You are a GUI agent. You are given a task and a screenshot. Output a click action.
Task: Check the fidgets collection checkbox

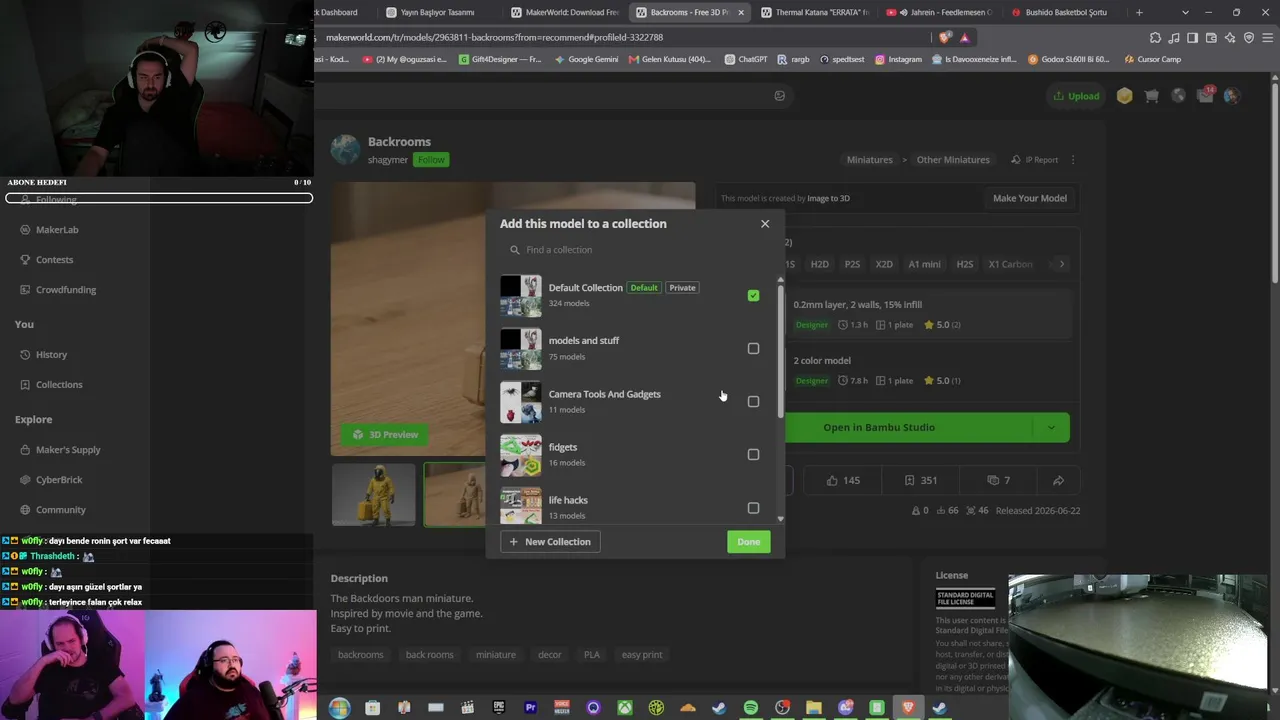753,455
